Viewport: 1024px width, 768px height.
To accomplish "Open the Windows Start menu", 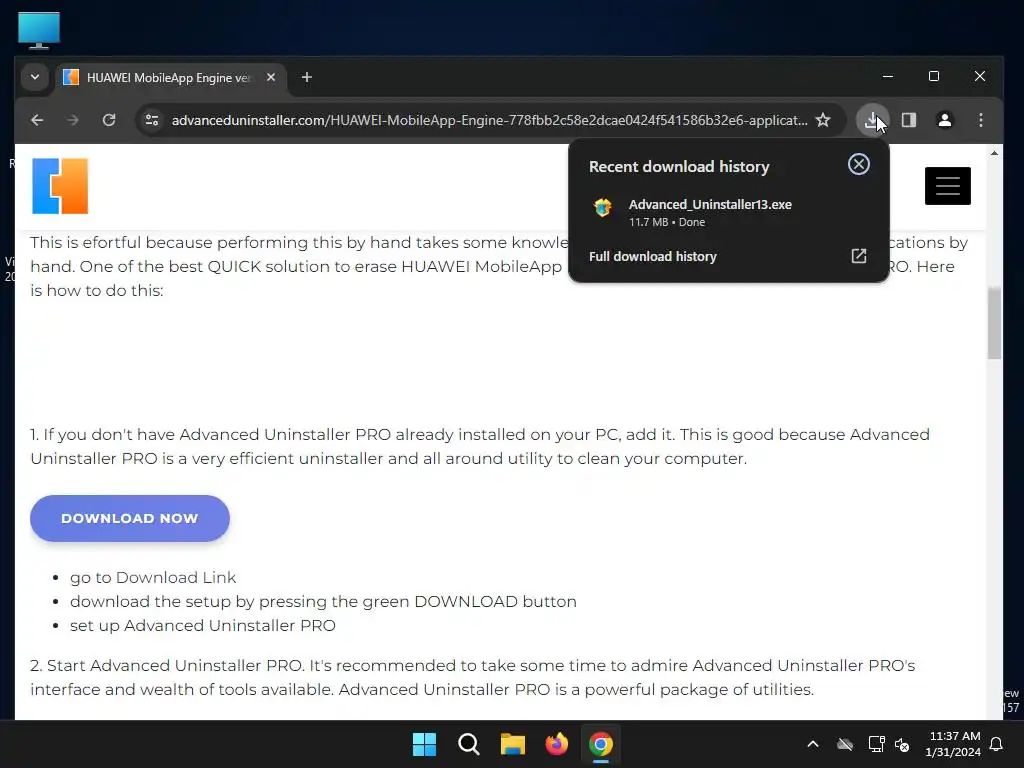I will [x=424, y=744].
